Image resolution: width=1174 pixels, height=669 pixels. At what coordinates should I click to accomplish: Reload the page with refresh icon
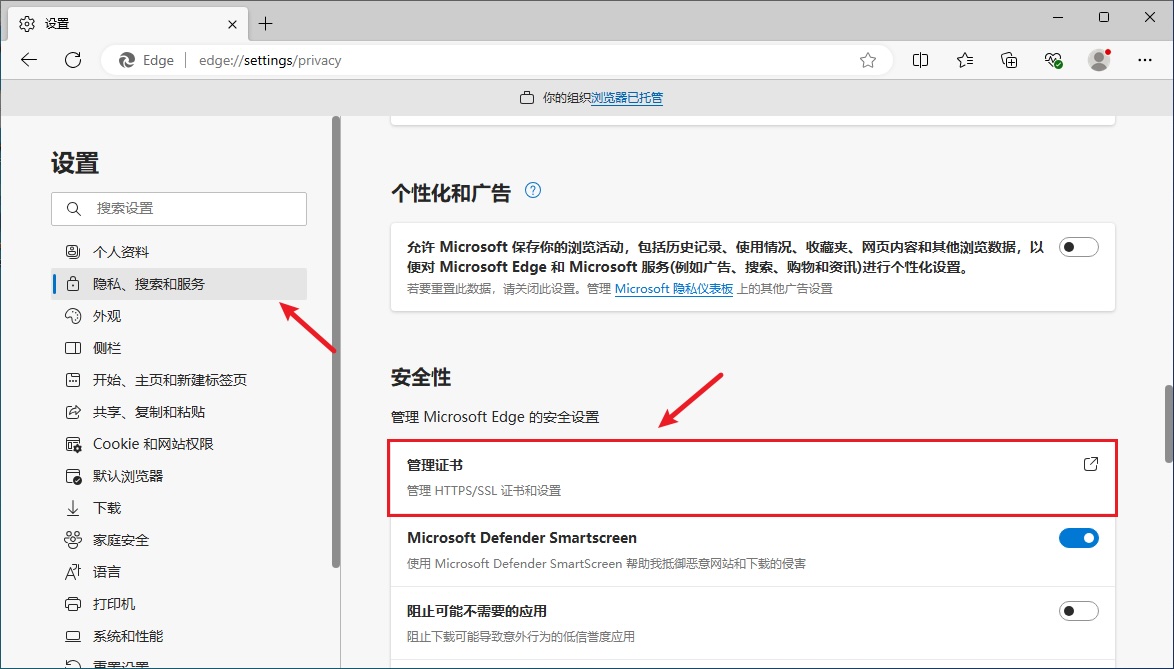coord(73,60)
